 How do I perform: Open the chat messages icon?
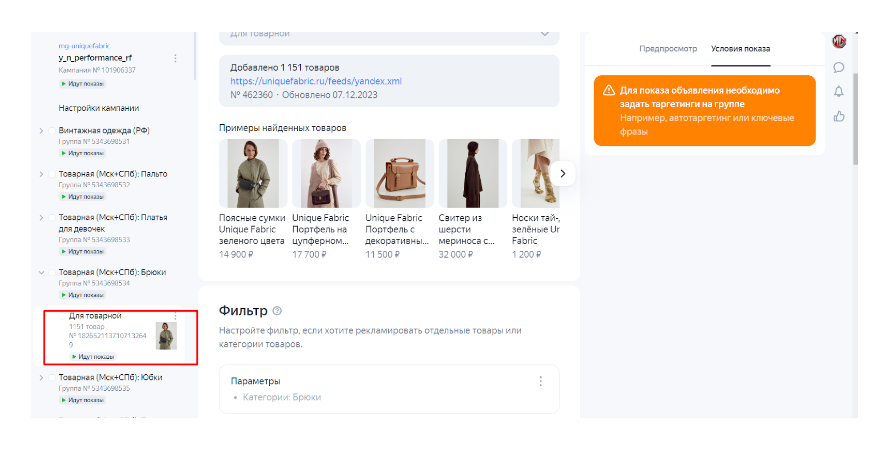(839, 67)
